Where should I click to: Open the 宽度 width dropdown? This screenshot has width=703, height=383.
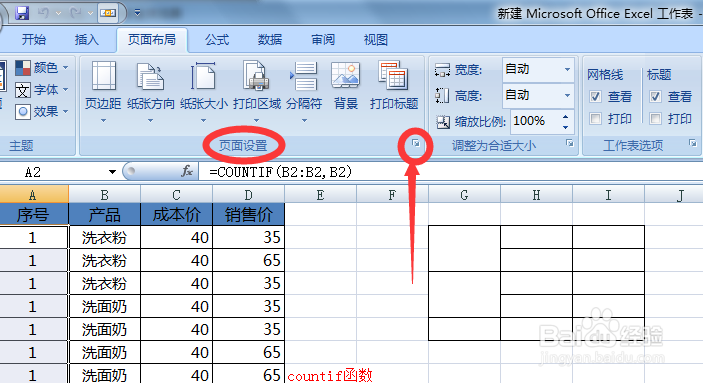pos(567,70)
